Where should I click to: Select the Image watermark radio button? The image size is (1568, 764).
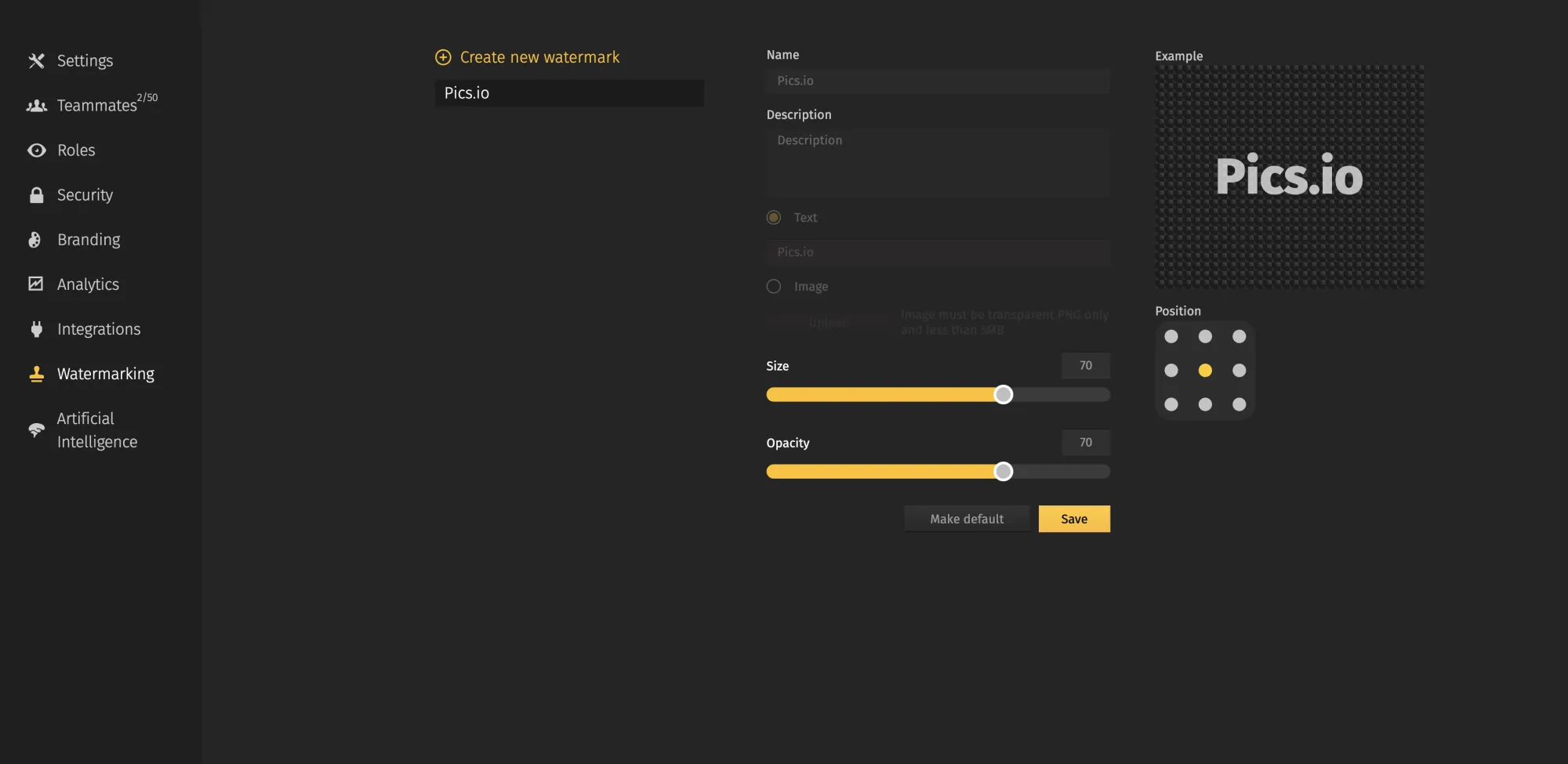[774, 287]
